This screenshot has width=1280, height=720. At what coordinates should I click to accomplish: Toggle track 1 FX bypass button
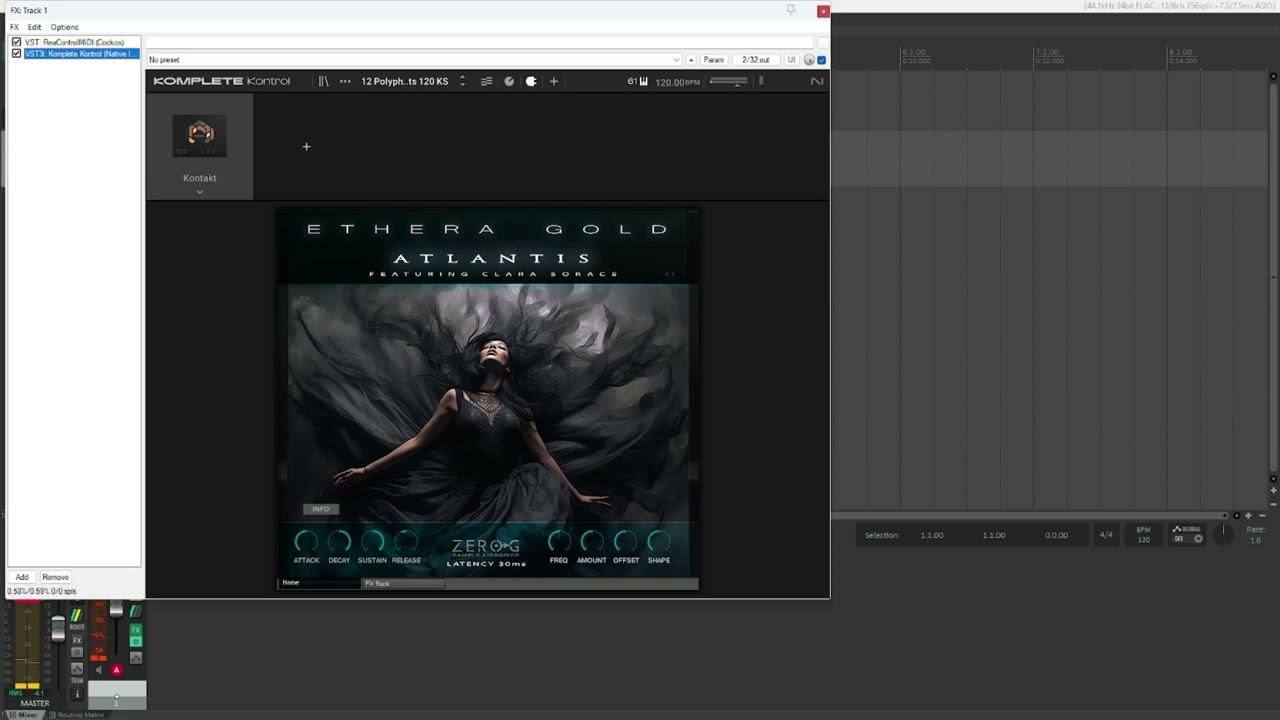[x=136, y=642]
